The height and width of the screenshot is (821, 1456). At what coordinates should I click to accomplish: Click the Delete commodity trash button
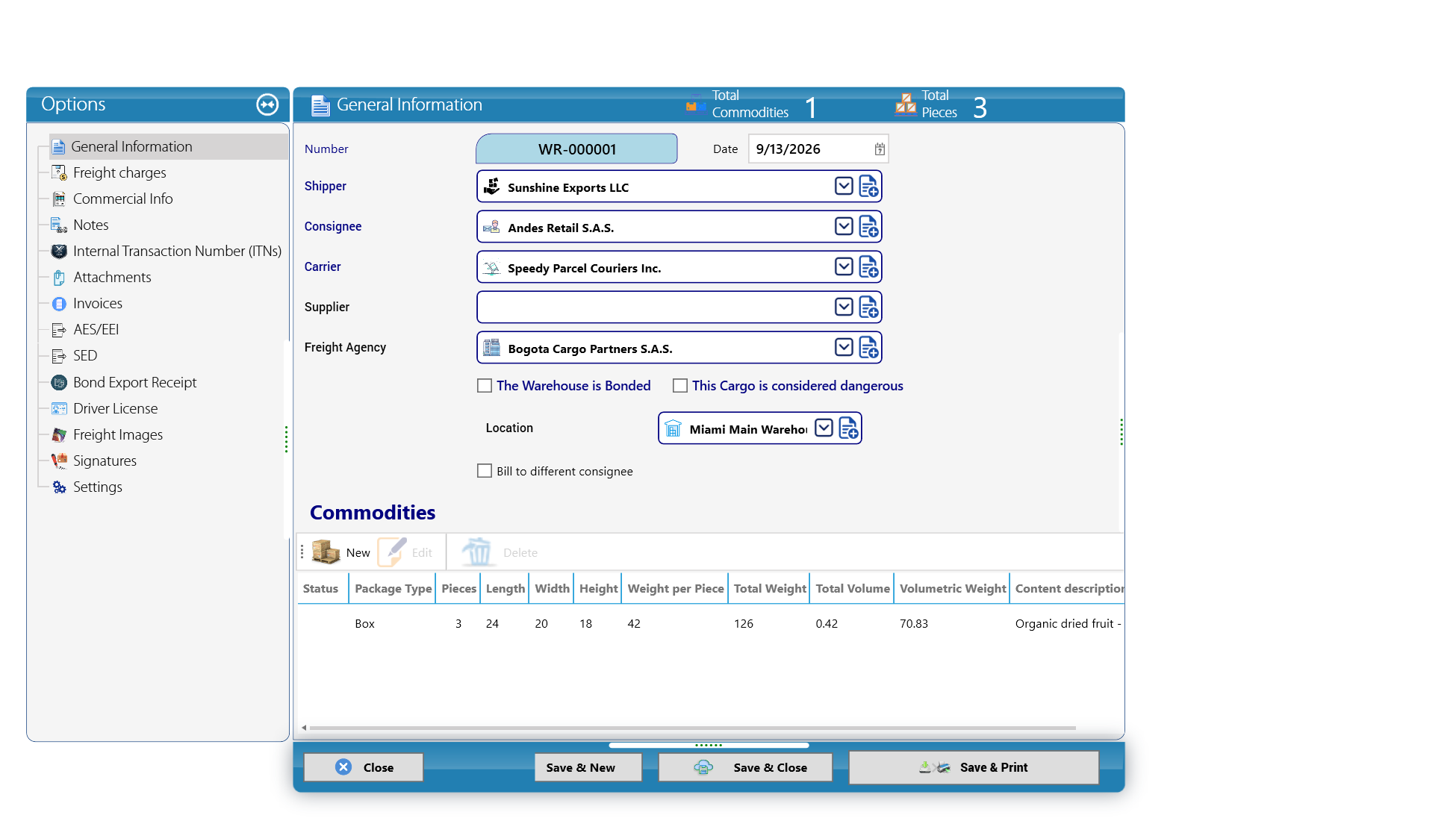pos(499,552)
